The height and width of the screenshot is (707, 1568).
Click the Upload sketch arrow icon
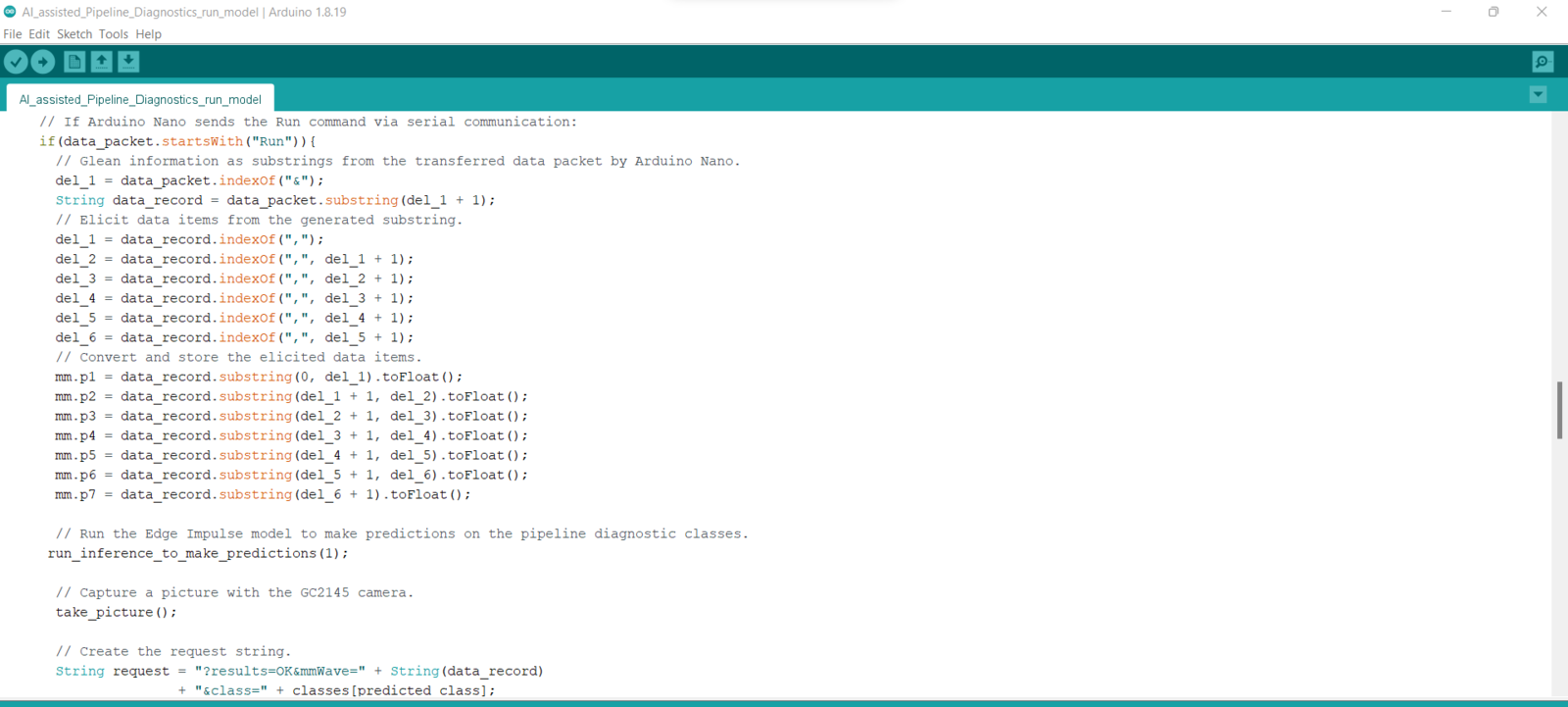coord(43,62)
